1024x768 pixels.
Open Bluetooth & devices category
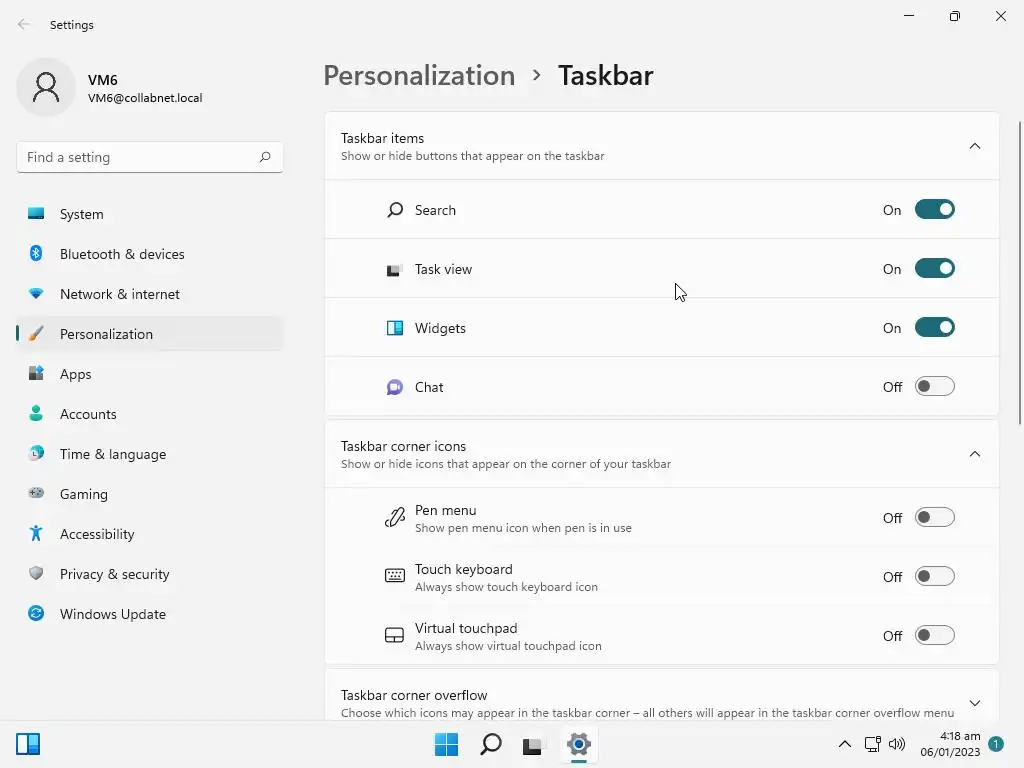(x=150, y=254)
